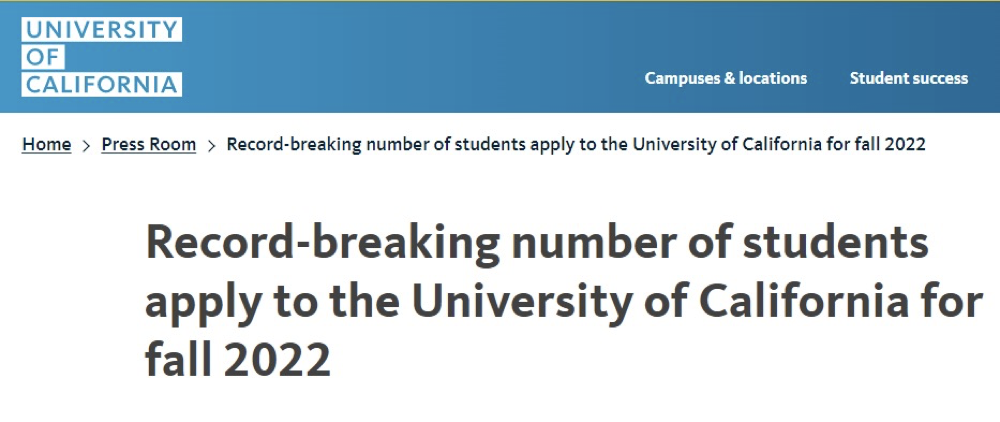The width and height of the screenshot is (1000, 422).
Task: Click the University of California logo
Action: click(x=101, y=57)
